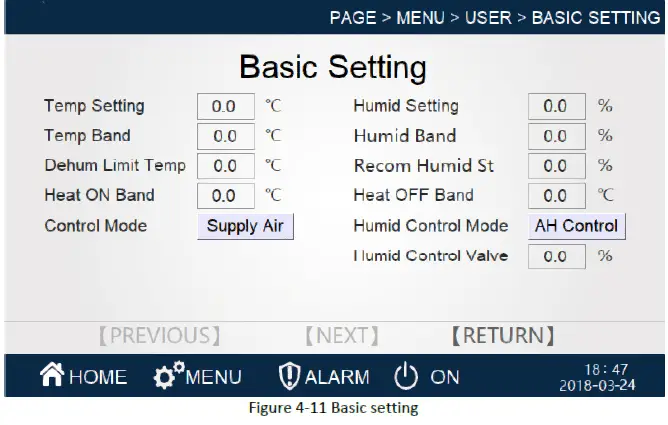Screen dimensions: 668x425
Task: Go to the NEXT page
Action: click(342, 335)
